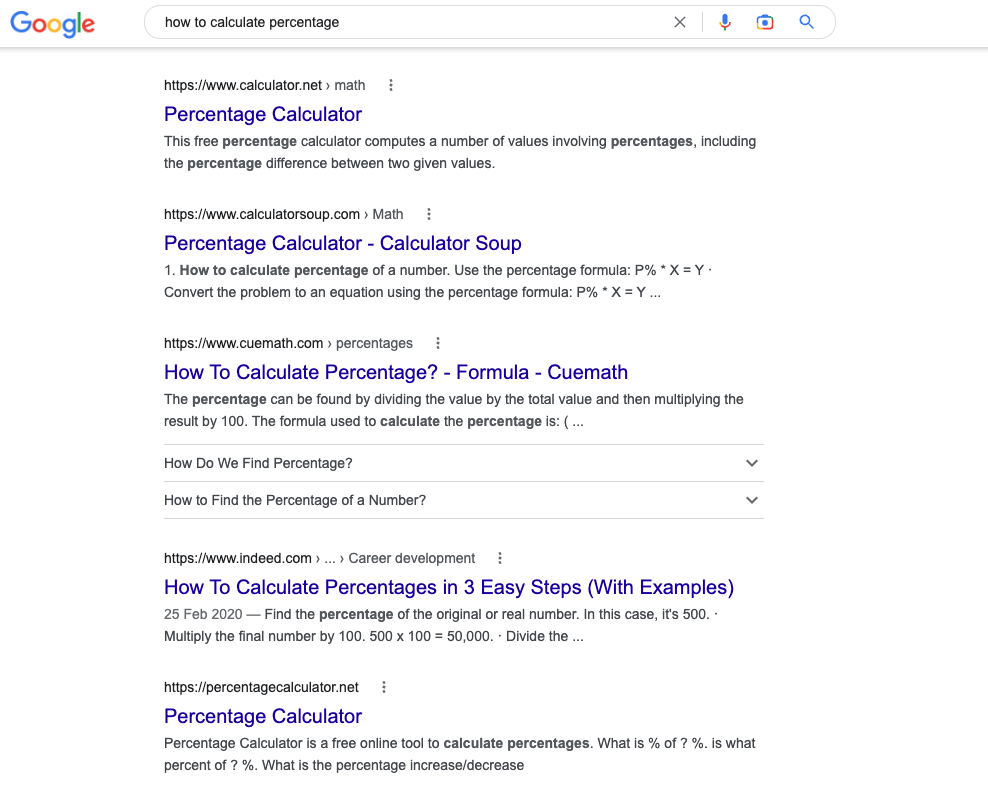This screenshot has width=988, height=803.
Task: Open search by image camera icon
Action: pos(764,22)
